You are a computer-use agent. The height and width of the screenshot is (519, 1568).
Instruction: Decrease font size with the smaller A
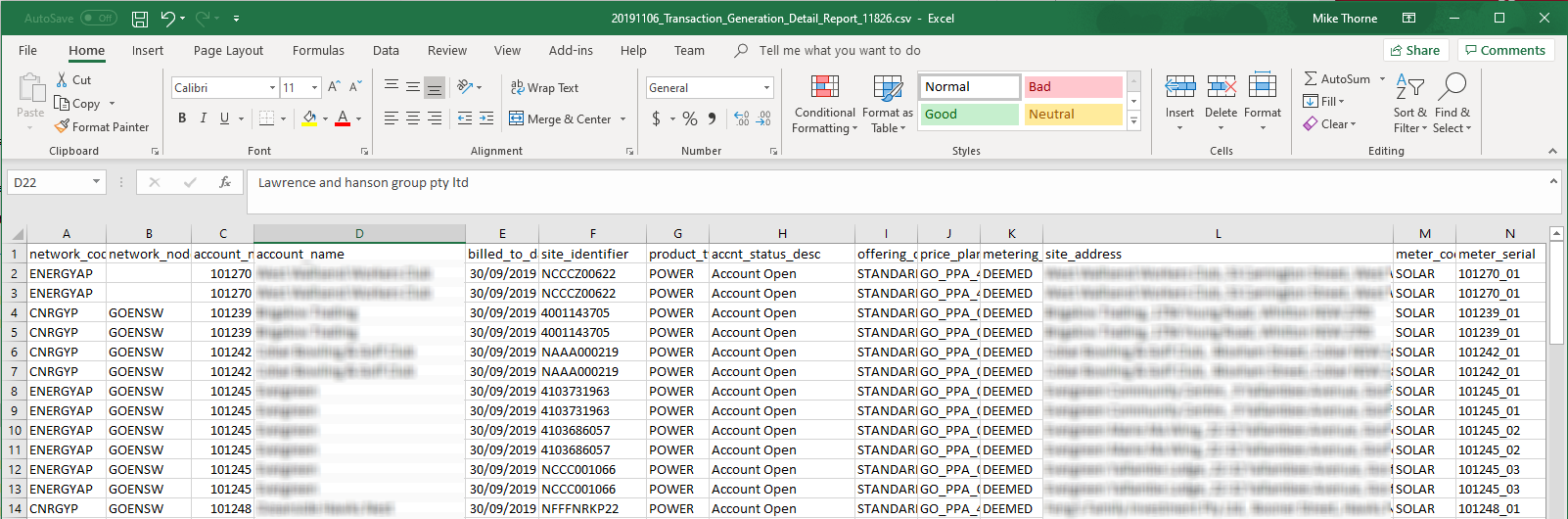pyautogui.click(x=355, y=87)
